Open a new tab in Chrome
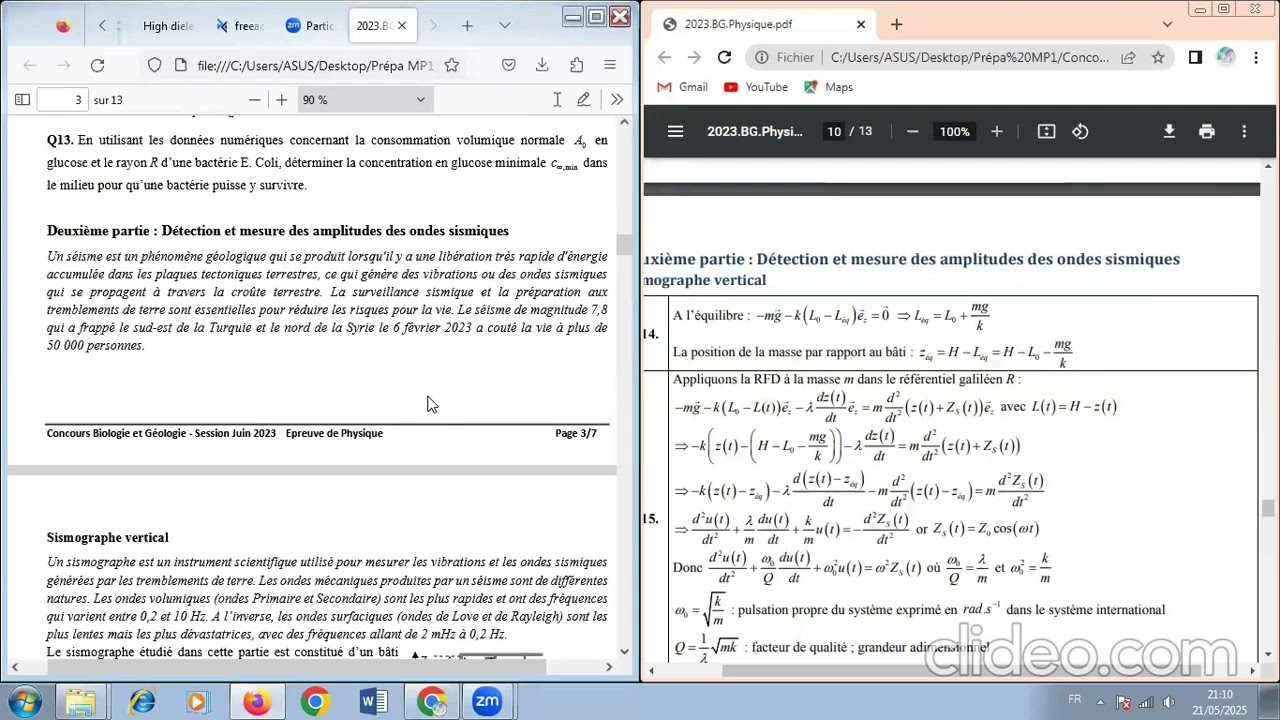This screenshot has height=720, width=1280. (896, 24)
